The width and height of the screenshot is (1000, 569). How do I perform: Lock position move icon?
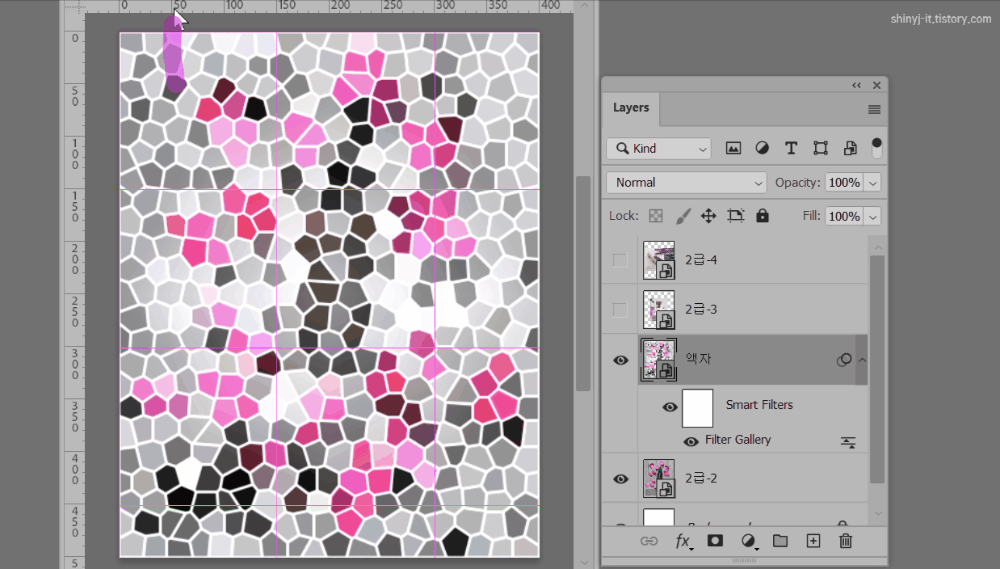[x=709, y=216]
